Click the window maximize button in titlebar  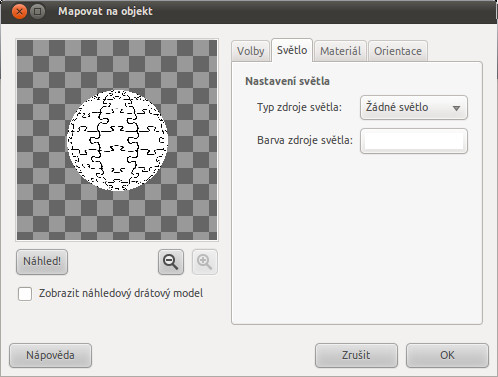point(38,12)
